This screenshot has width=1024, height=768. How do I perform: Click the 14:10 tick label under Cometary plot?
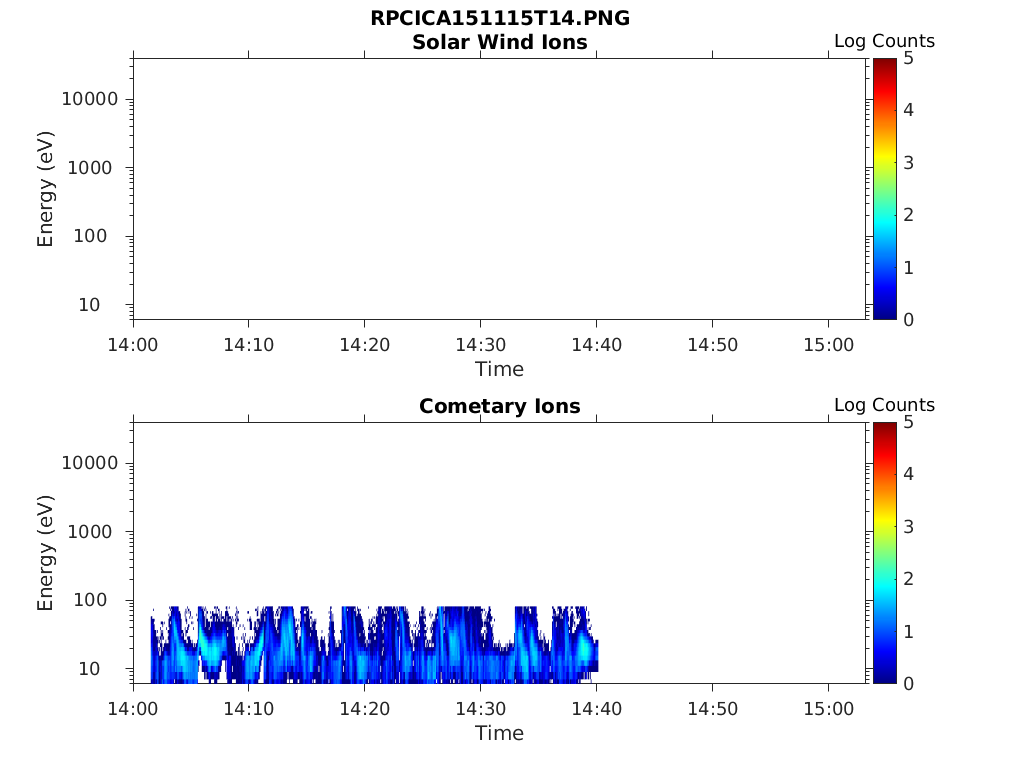point(249,709)
